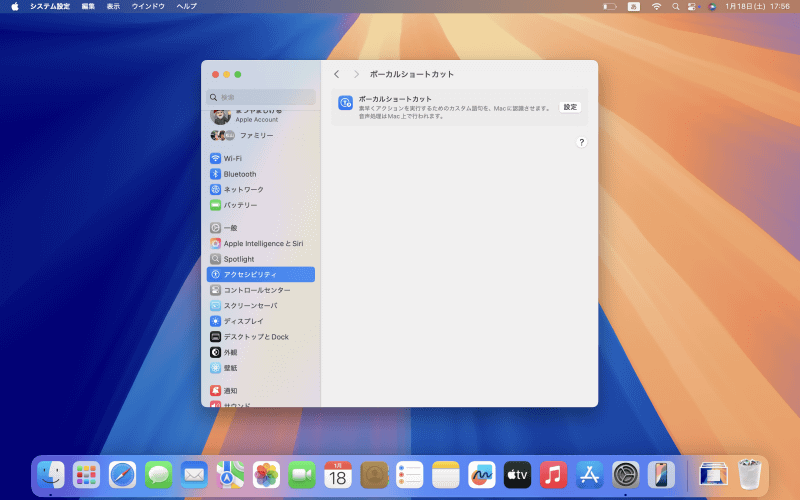Open the ヘルプ menu

pos(187,6)
